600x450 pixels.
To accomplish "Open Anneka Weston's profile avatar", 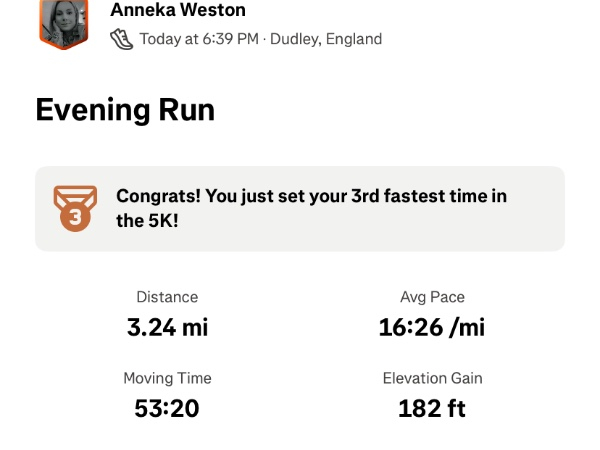I will (x=62, y=24).
